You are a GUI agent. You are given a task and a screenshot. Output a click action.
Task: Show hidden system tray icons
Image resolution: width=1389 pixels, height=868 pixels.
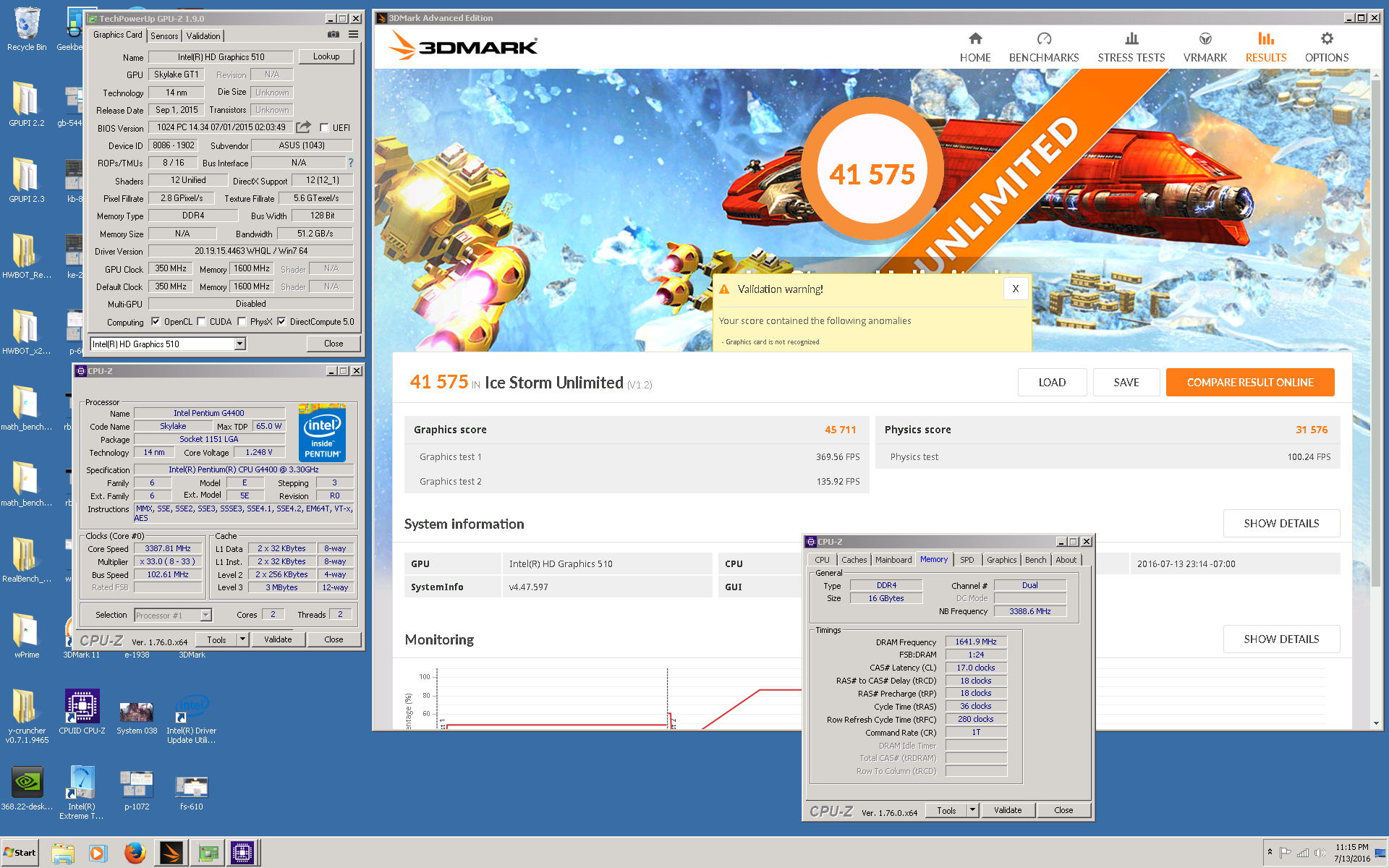[1270, 852]
